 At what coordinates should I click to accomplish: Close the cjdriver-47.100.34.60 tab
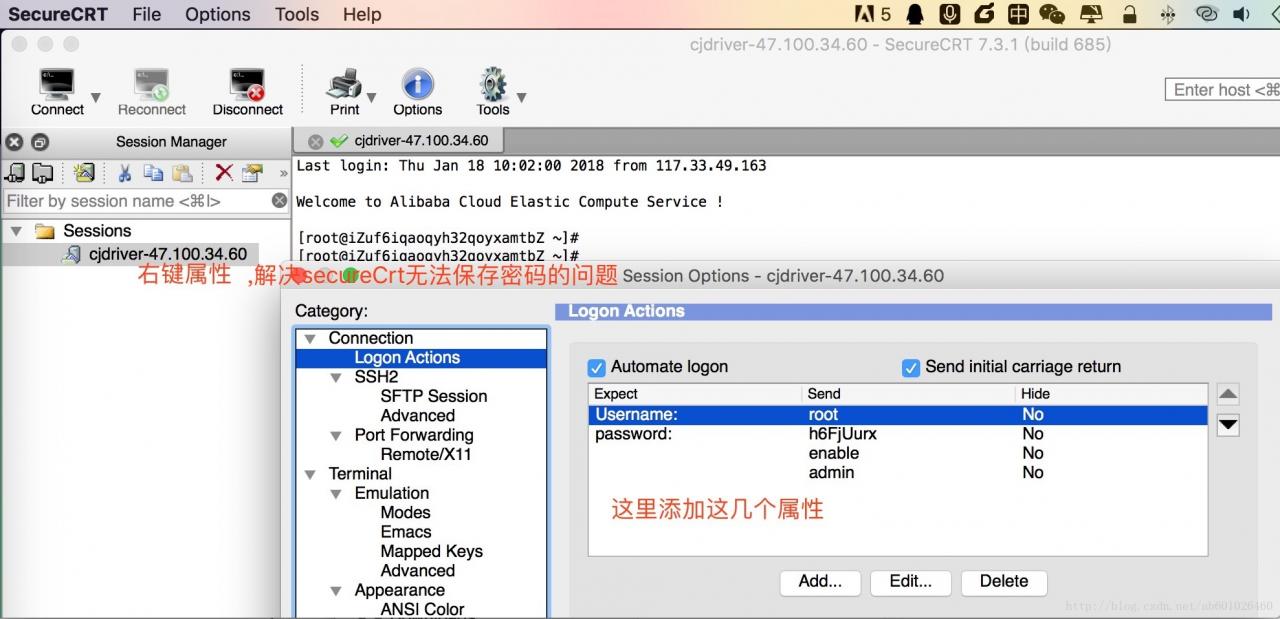coord(315,141)
